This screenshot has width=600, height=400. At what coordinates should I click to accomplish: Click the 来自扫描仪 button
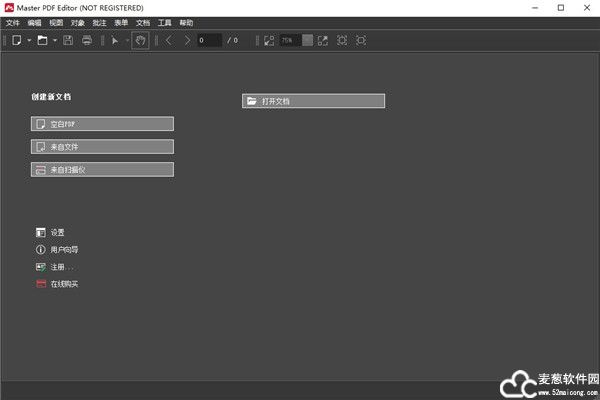point(102,170)
